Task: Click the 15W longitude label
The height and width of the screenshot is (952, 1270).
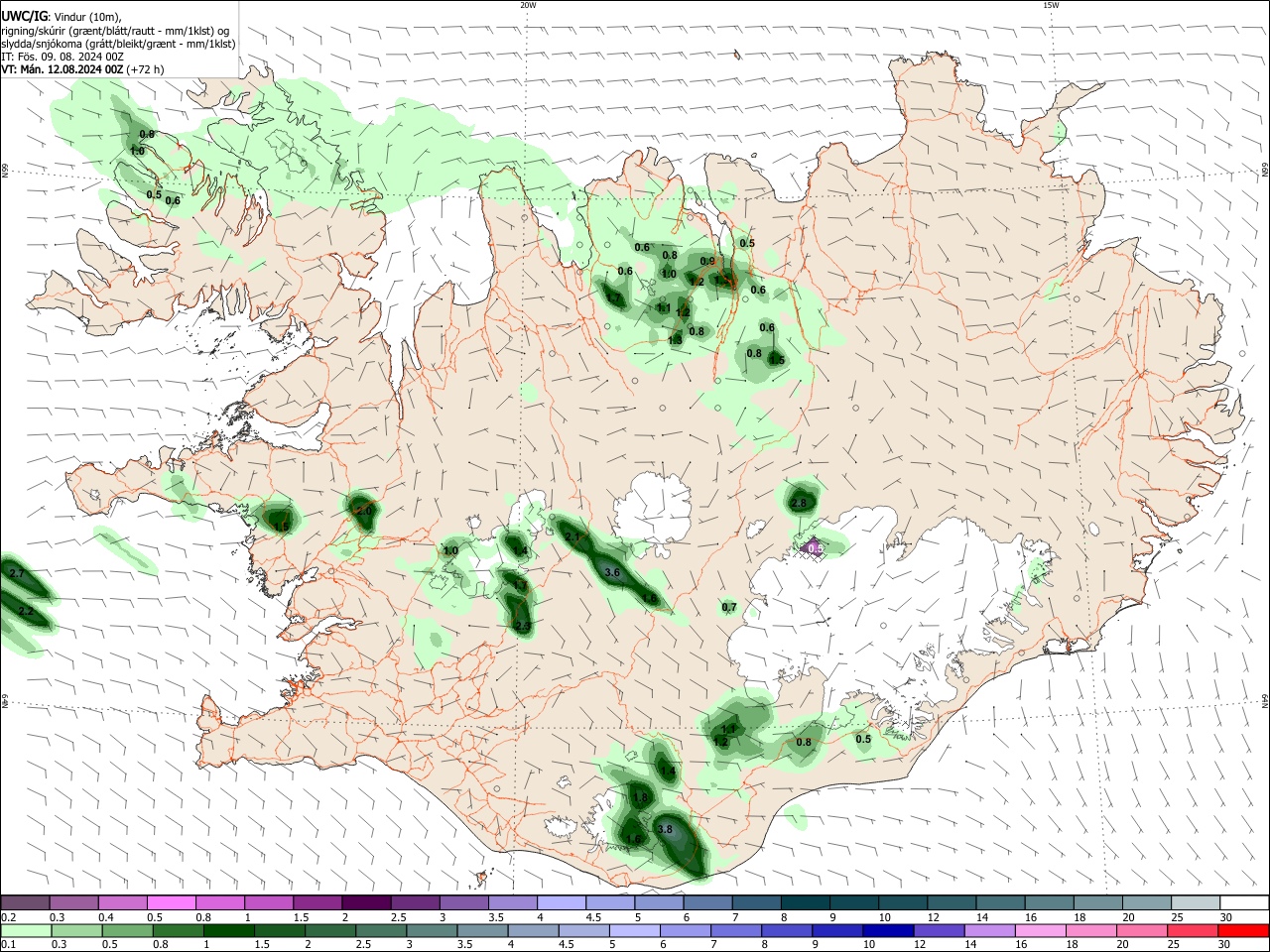Action: (x=1051, y=5)
